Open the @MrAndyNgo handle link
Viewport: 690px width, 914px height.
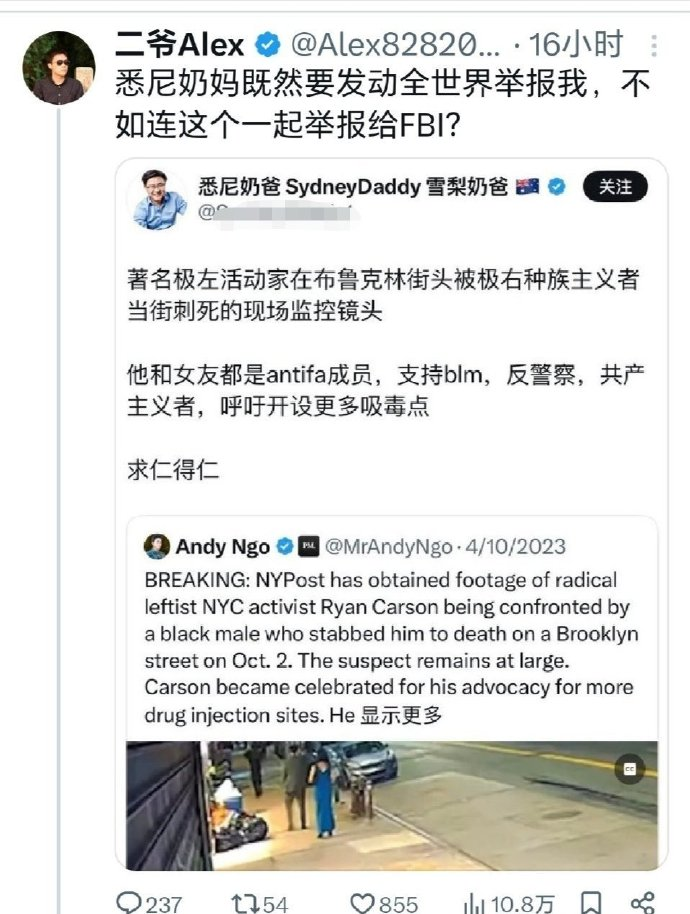tap(388, 547)
